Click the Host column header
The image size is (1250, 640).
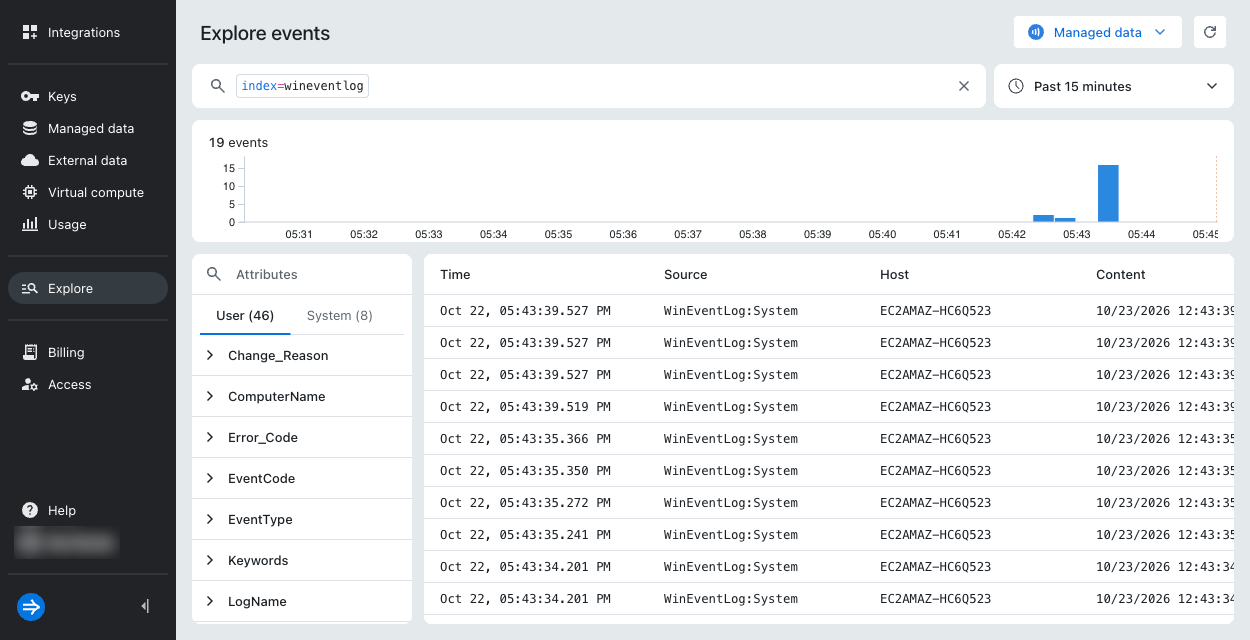[894, 274]
